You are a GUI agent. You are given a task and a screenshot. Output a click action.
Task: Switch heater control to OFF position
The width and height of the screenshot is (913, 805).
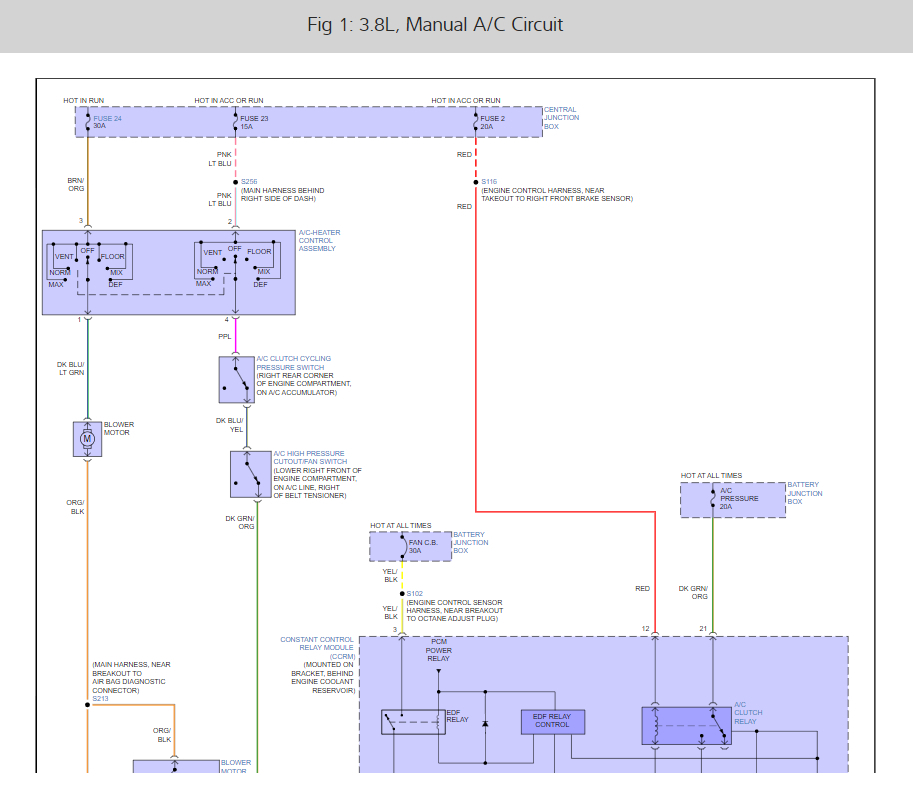pos(87,257)
